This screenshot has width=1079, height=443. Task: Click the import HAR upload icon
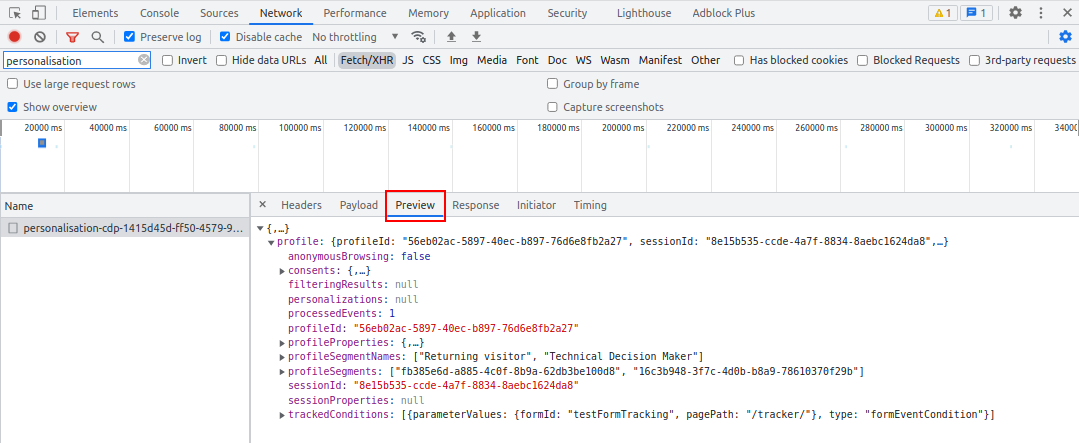click(x=451, y=36)
